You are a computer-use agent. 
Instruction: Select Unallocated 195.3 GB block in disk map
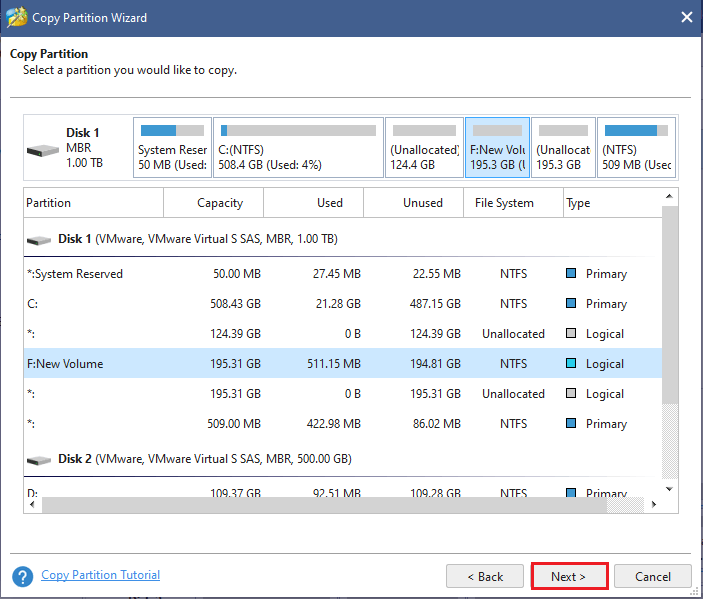[564, 148]
